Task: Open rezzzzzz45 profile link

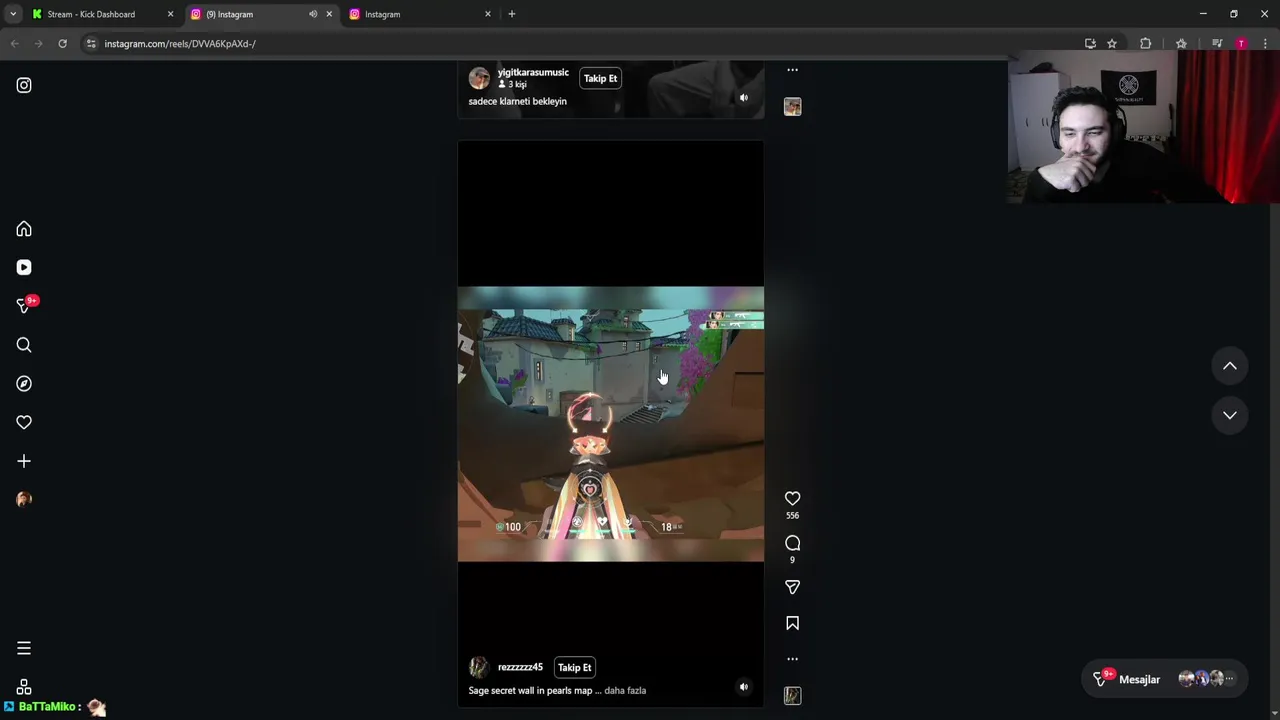Action: [x=520, y=667]
